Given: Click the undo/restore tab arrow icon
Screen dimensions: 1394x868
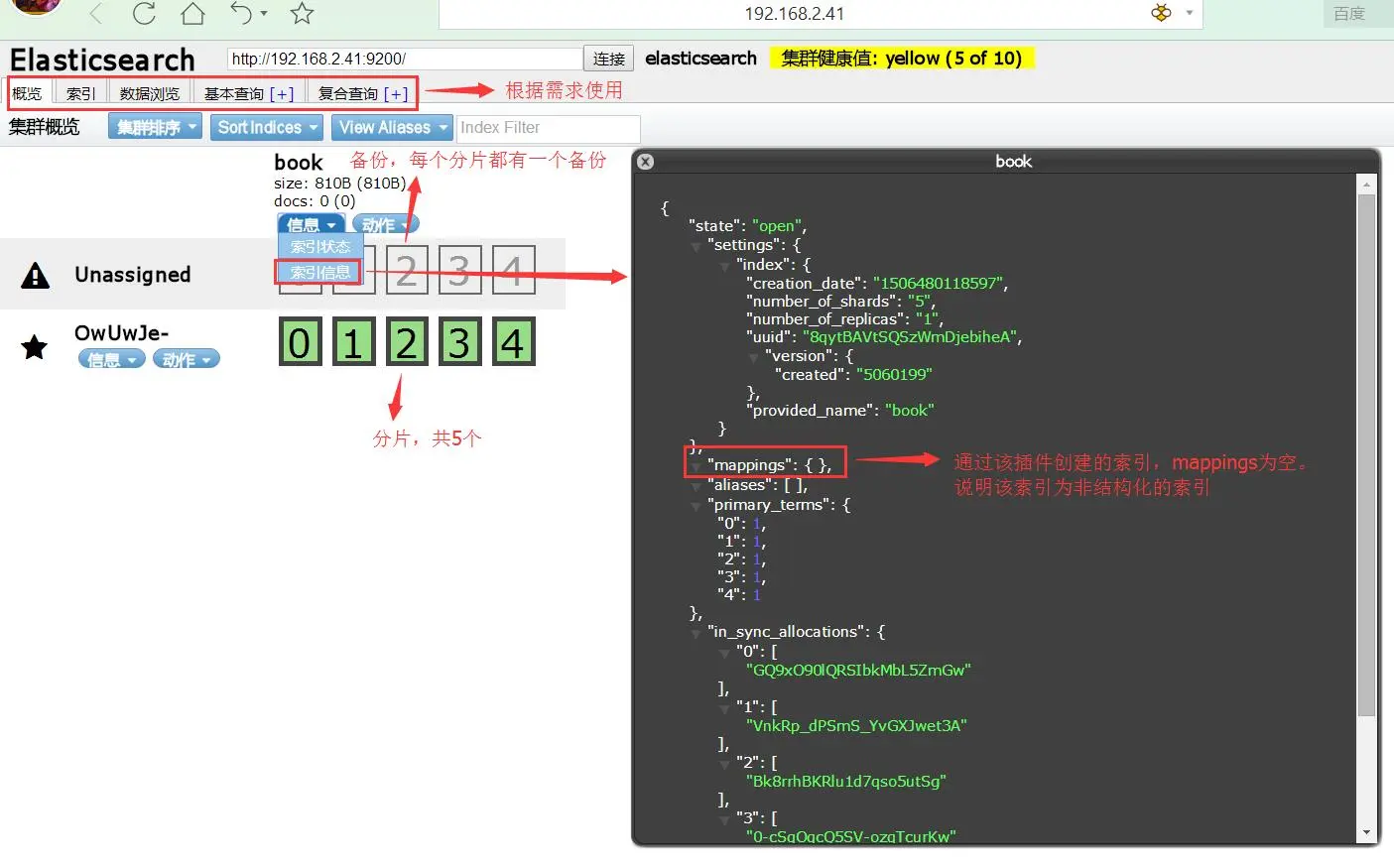Looking at the screenshot, I should (242, 14).
